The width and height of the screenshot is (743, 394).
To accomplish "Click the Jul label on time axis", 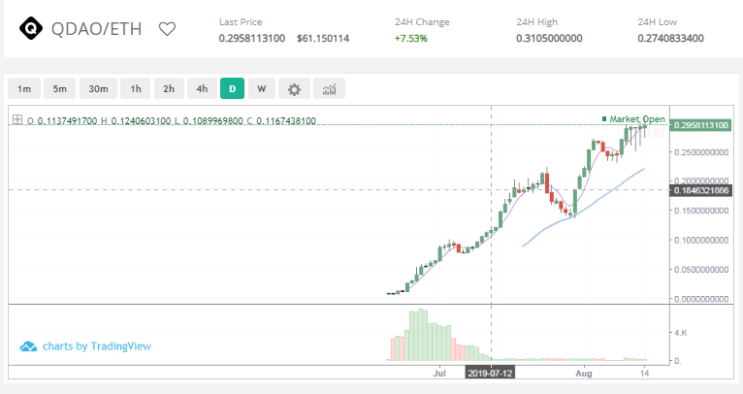I will click(439, 373).
